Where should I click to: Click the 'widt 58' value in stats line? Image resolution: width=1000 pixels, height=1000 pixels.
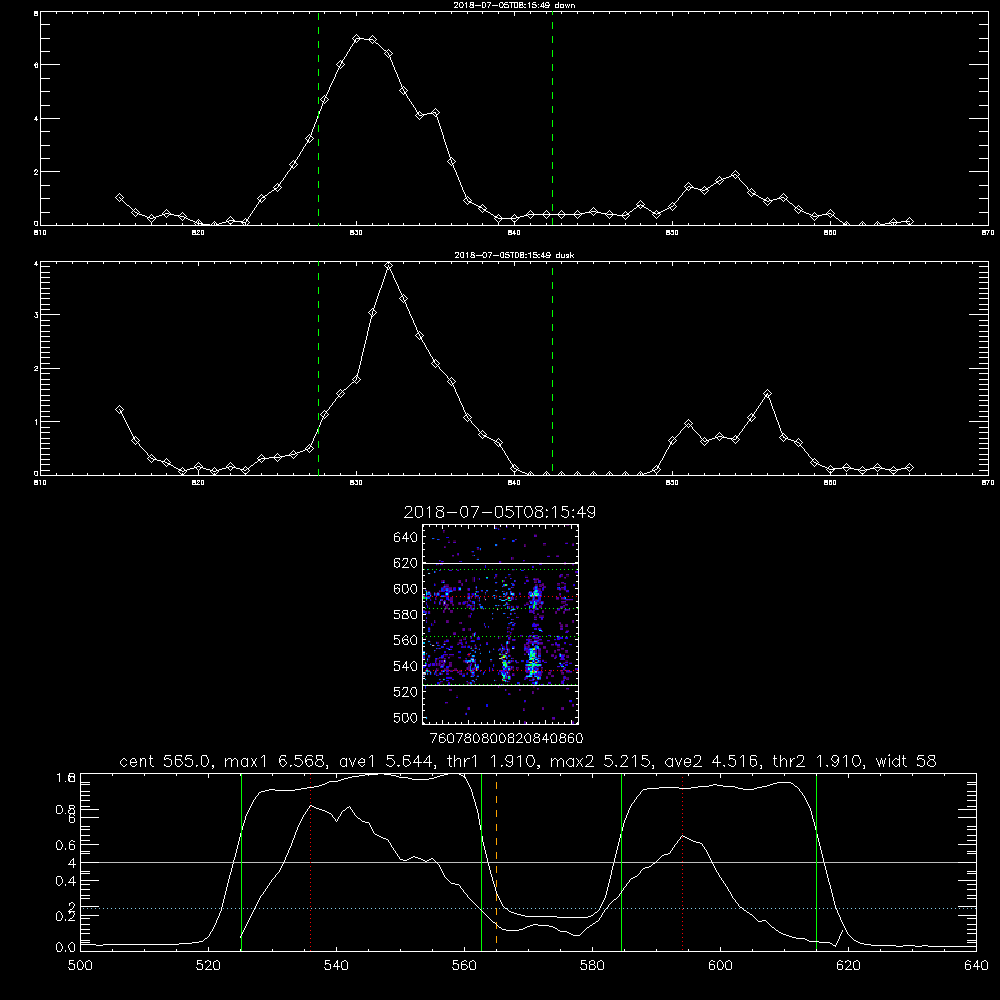click(x=906, y=761)
